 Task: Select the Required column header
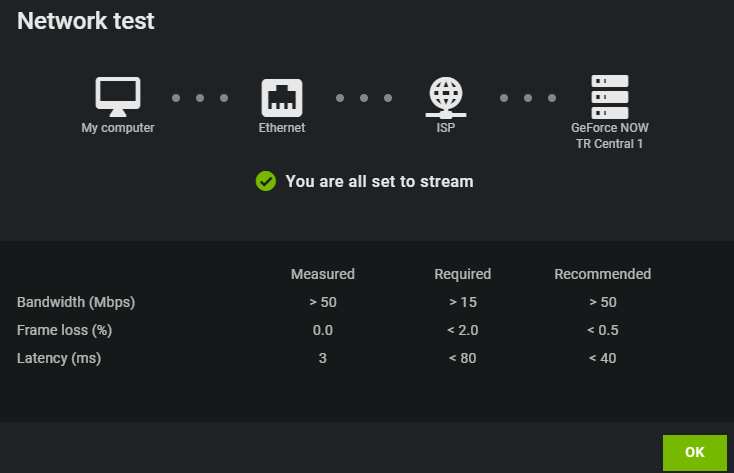(462, 274)
